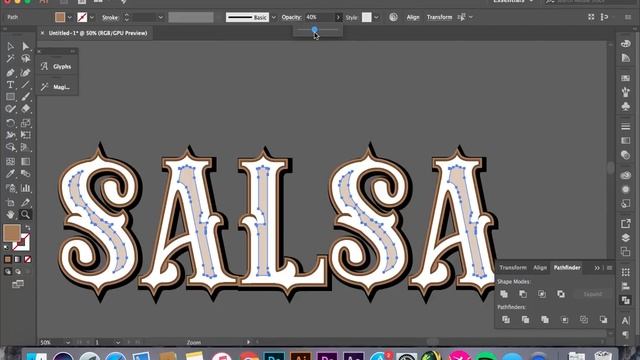Select the Hand tool
640x360 pixels.
click(10, 214)
